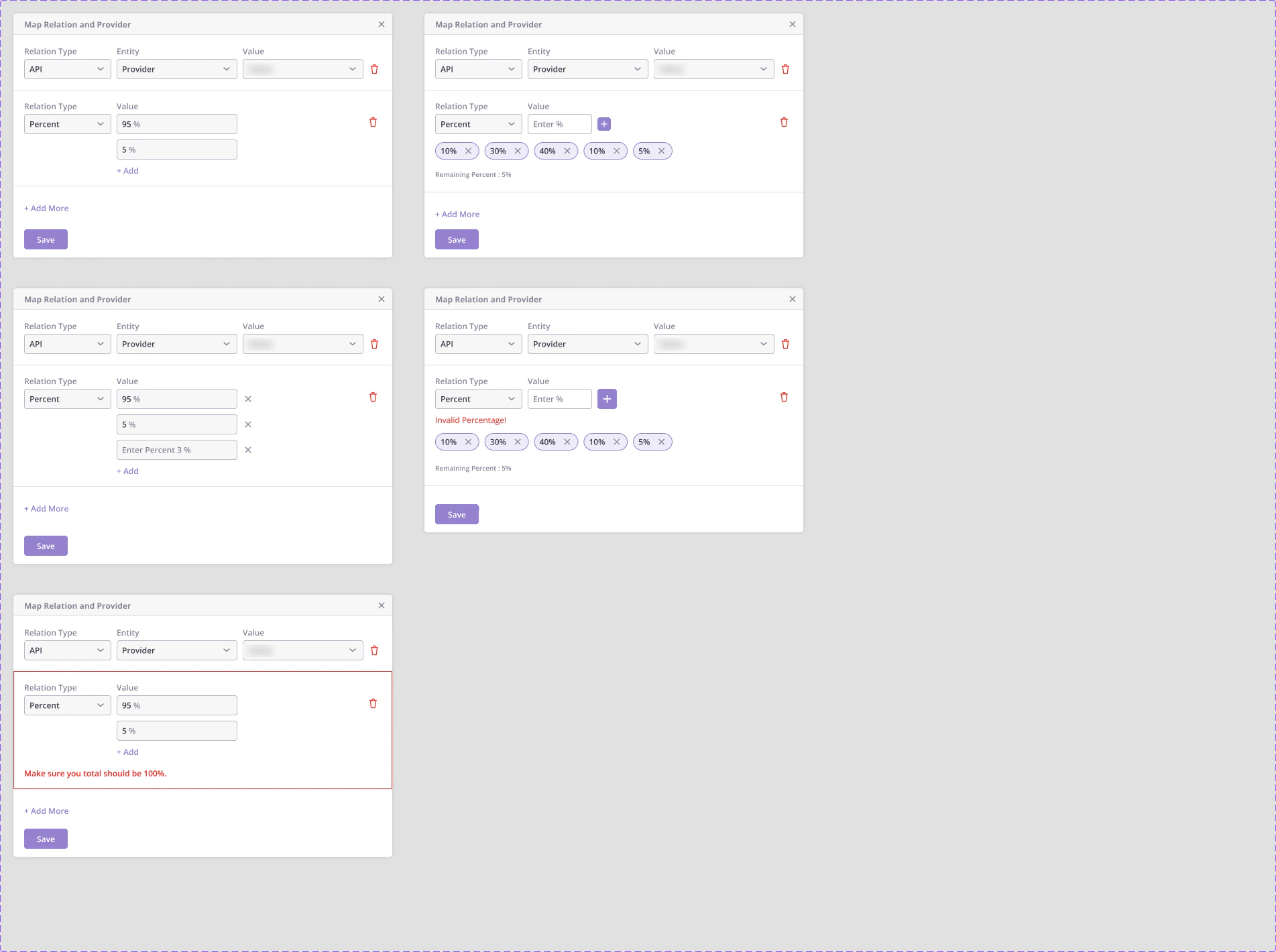Click Save in the dialog showing 'Invalid Percentage!'

point(457,514)
